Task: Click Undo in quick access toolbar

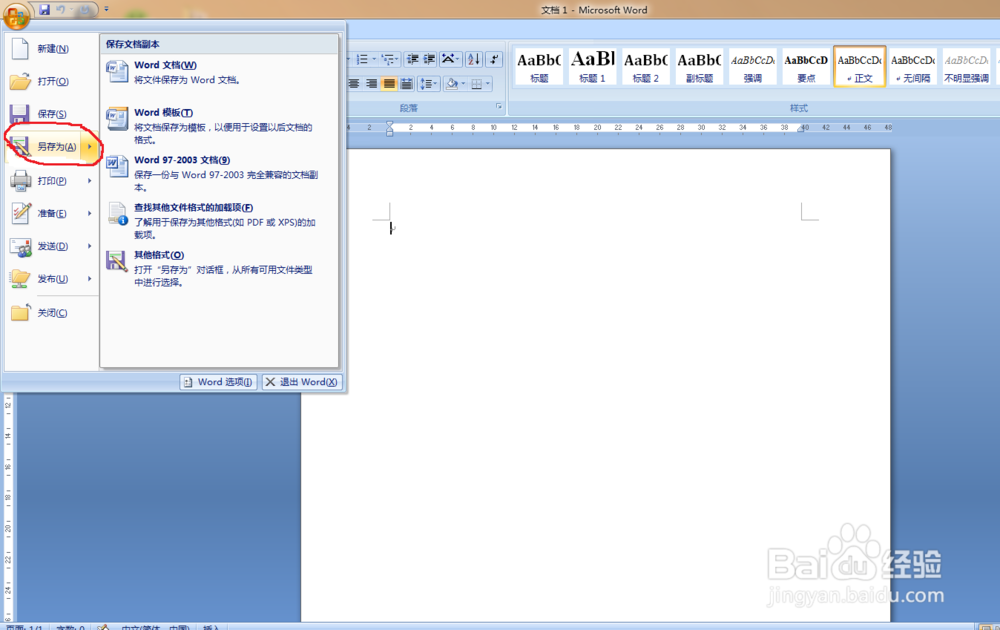Action: 61,9
